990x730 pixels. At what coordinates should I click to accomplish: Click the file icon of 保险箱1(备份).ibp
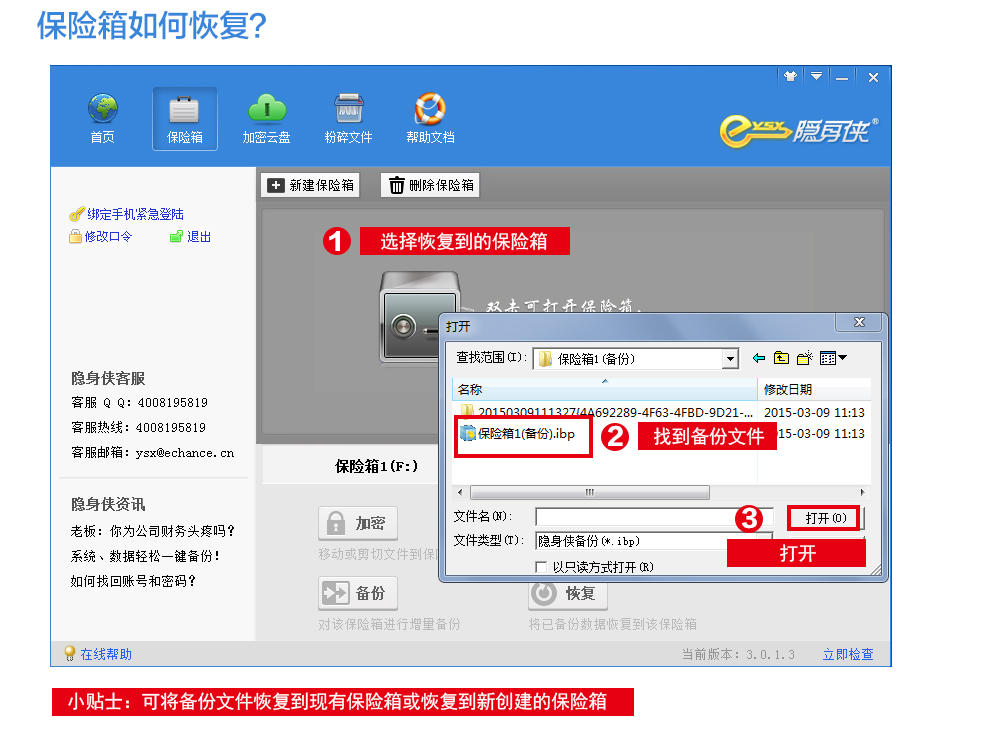pos(468,433)
